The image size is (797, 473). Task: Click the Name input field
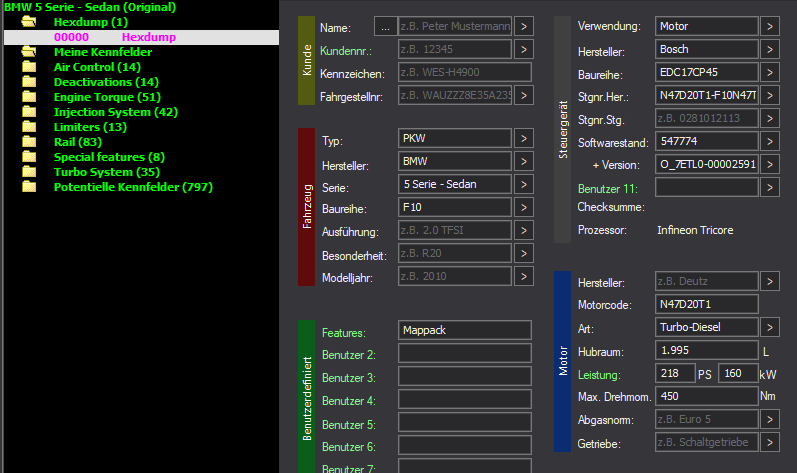click(x=455, y=26)
